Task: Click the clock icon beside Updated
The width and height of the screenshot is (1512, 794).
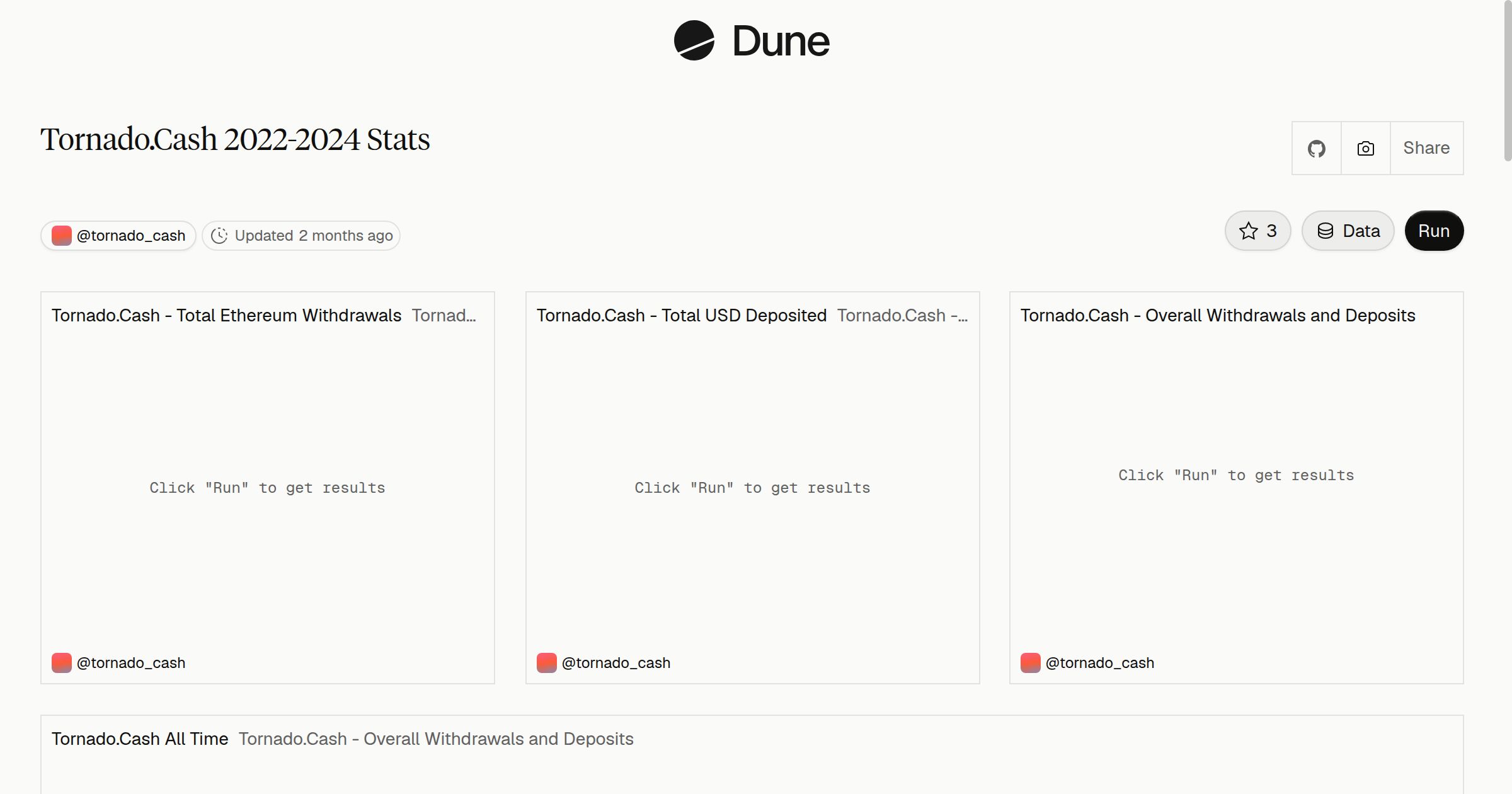Action: 219,236
